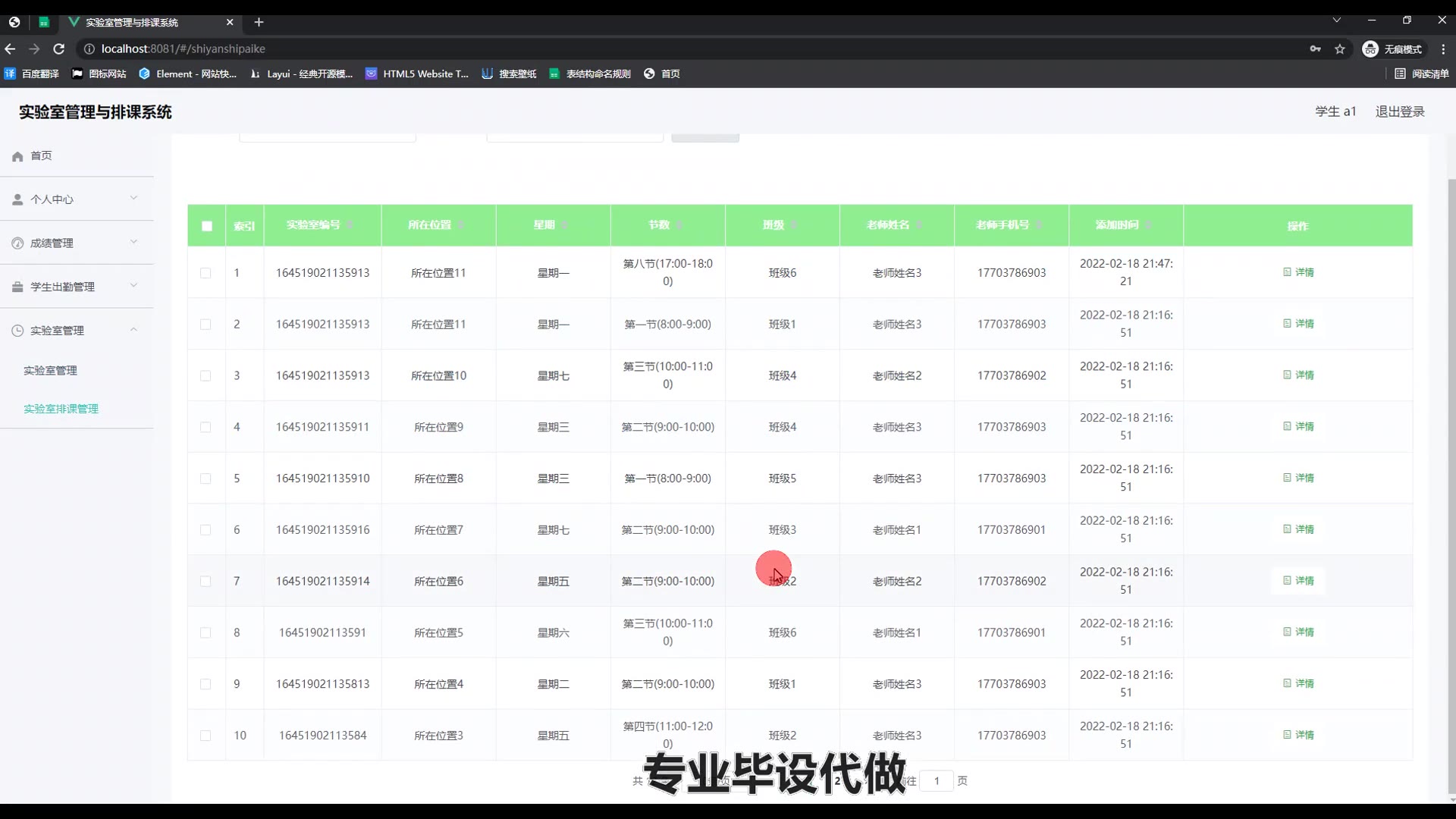Click the clock icon beside 实验室管理
Image resolution: width=1456 pixels, height=819 pixels.
pos(17,331)
